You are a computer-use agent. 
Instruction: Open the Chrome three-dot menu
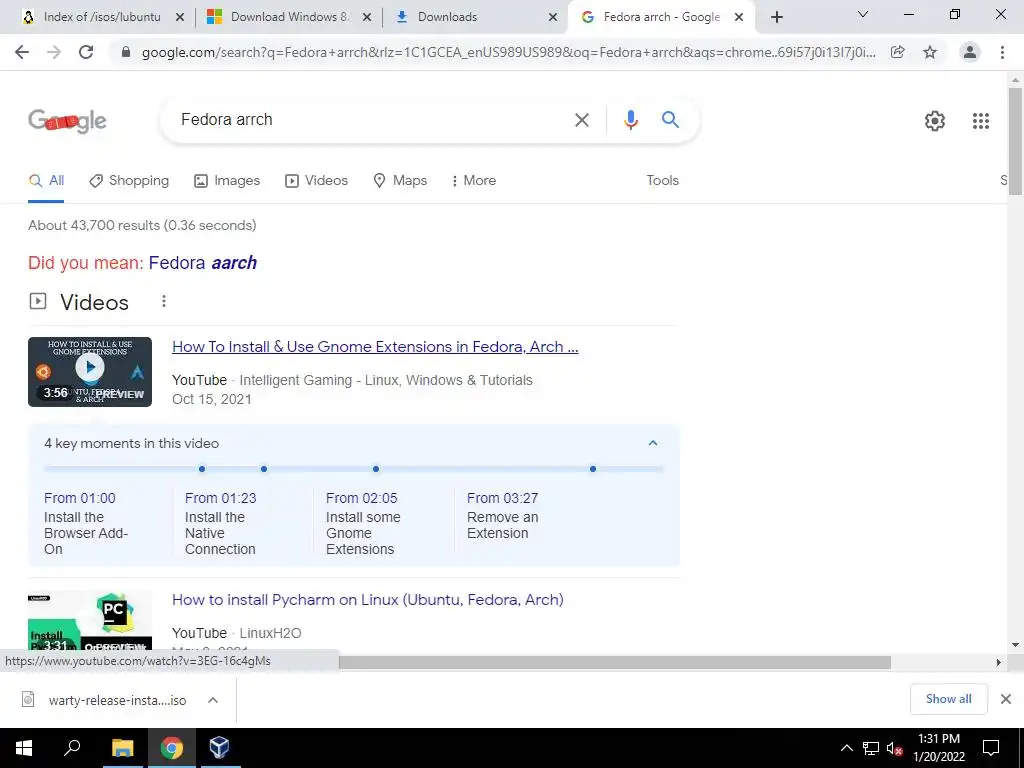[1002, 52]
